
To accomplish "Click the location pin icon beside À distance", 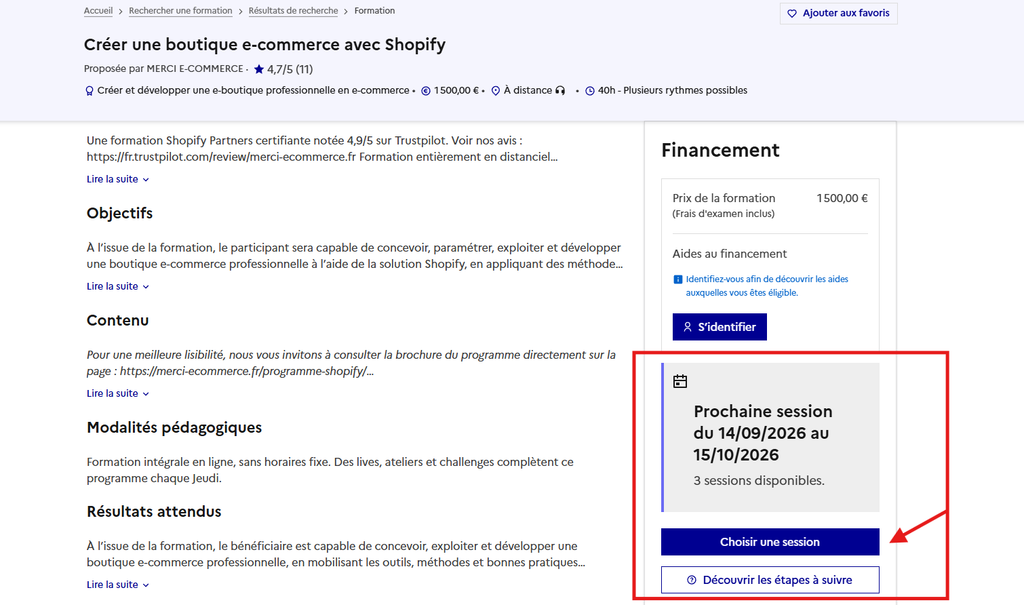I will 496,91.
